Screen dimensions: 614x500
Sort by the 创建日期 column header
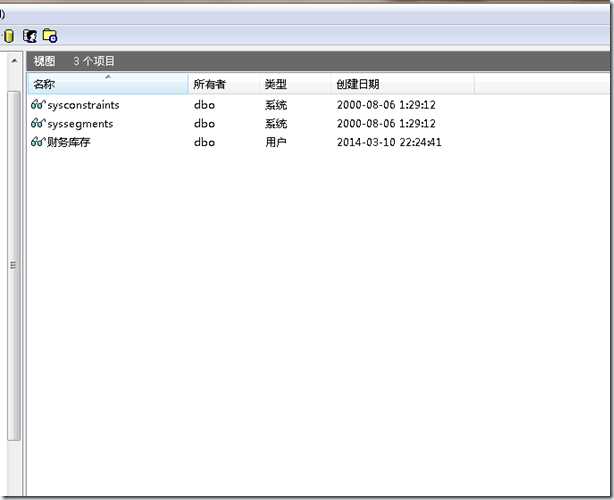pyautogui.click(x=403, y=84)
